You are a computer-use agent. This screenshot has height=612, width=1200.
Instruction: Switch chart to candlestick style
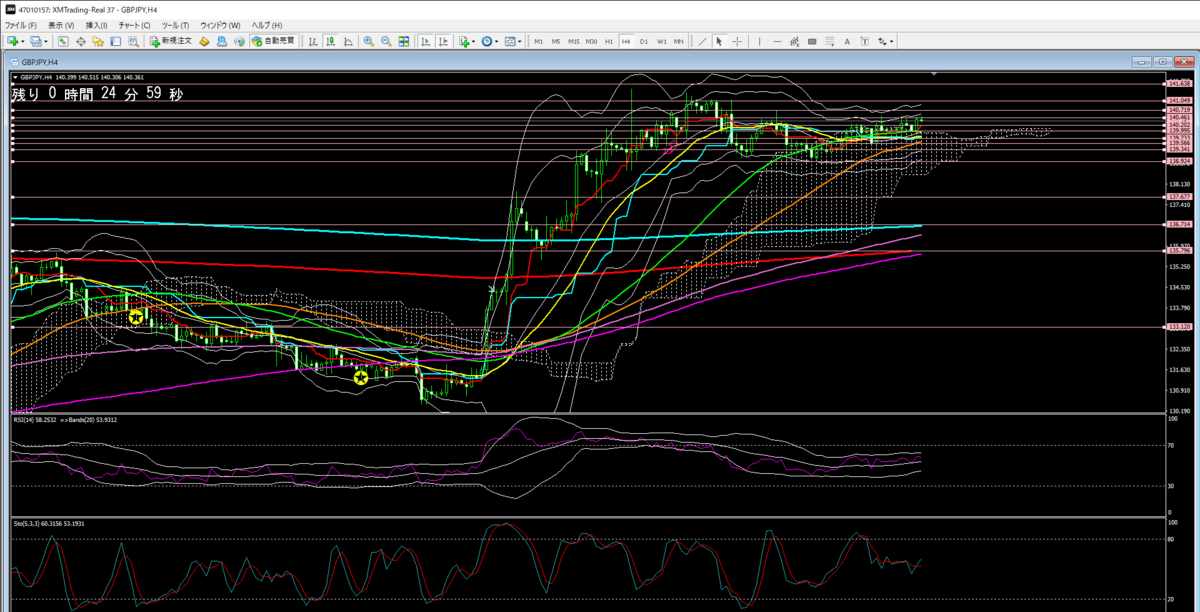click(x=330, y=41)
